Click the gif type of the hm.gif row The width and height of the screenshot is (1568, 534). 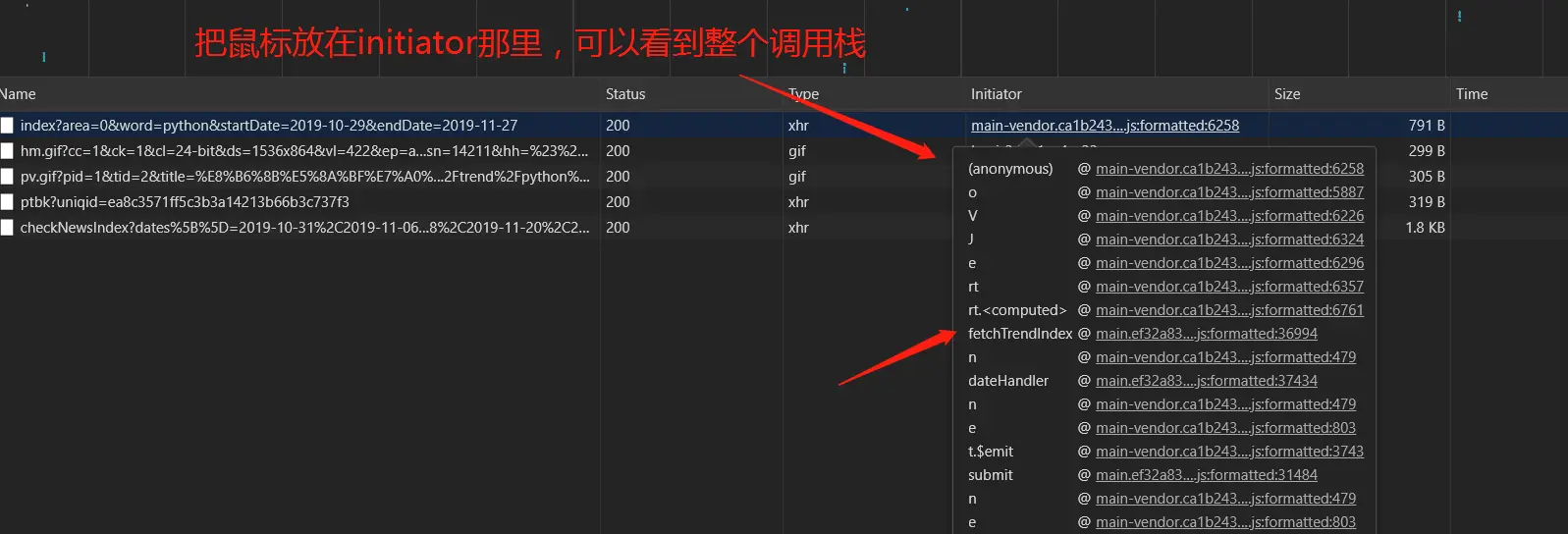[796, 151]
